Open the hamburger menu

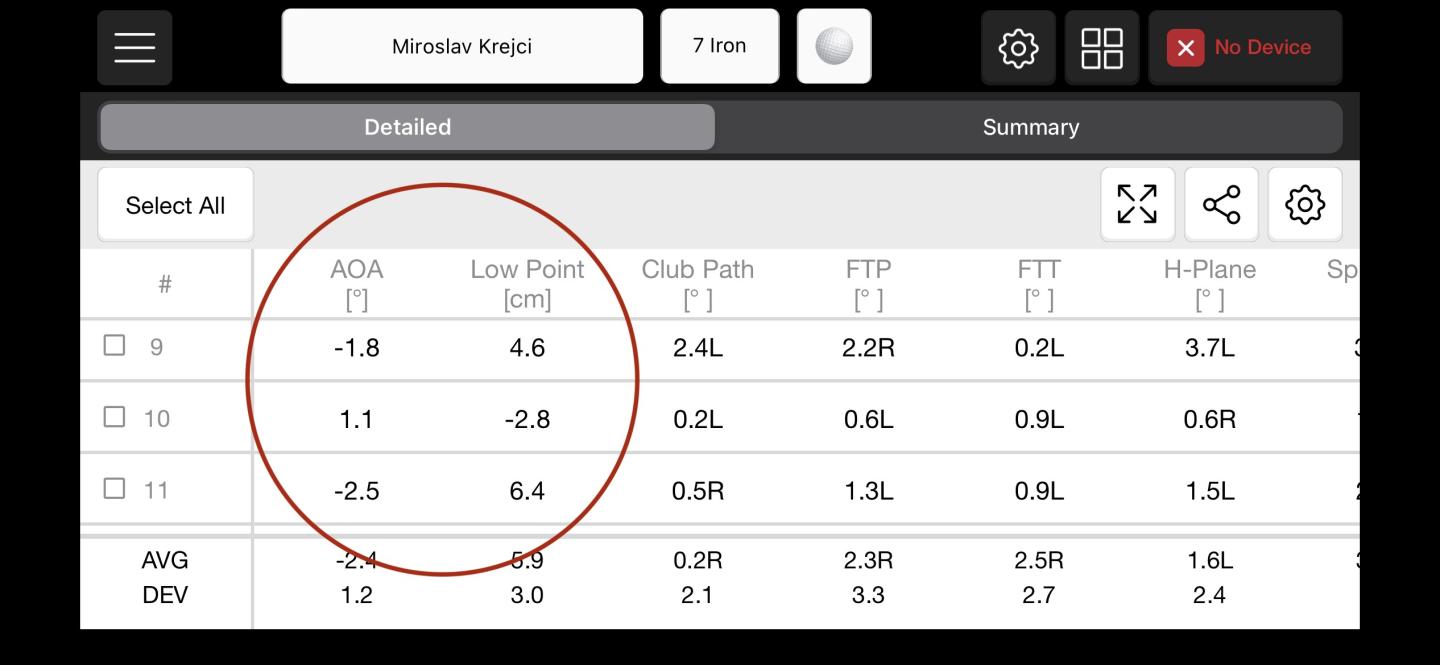tap(135, 47)
